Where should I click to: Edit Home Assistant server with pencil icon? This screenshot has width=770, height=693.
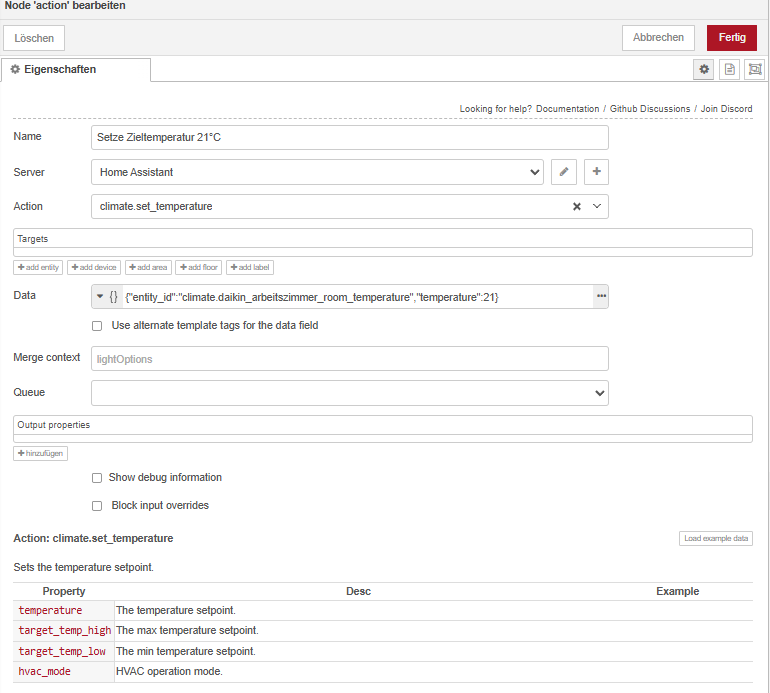(564, 172)
